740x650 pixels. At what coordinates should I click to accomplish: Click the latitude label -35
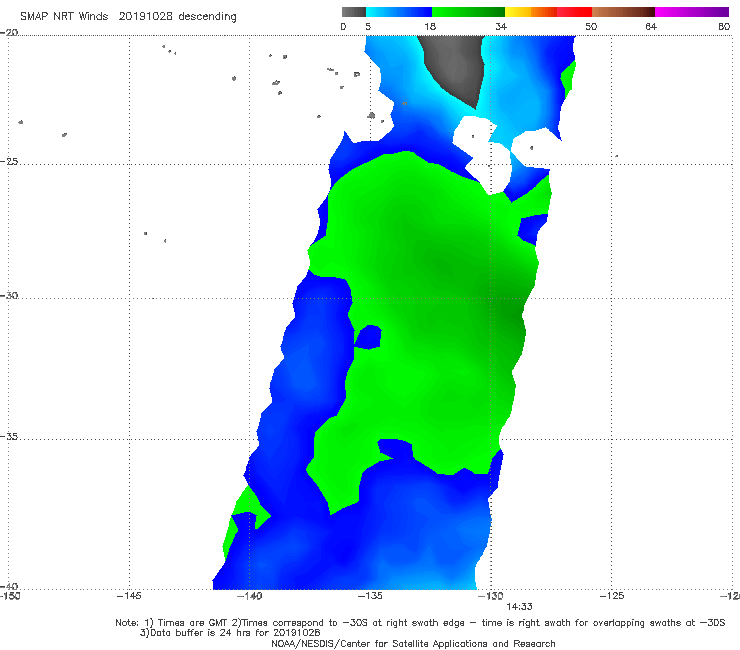pyautogui.click(x=9, y=437)
